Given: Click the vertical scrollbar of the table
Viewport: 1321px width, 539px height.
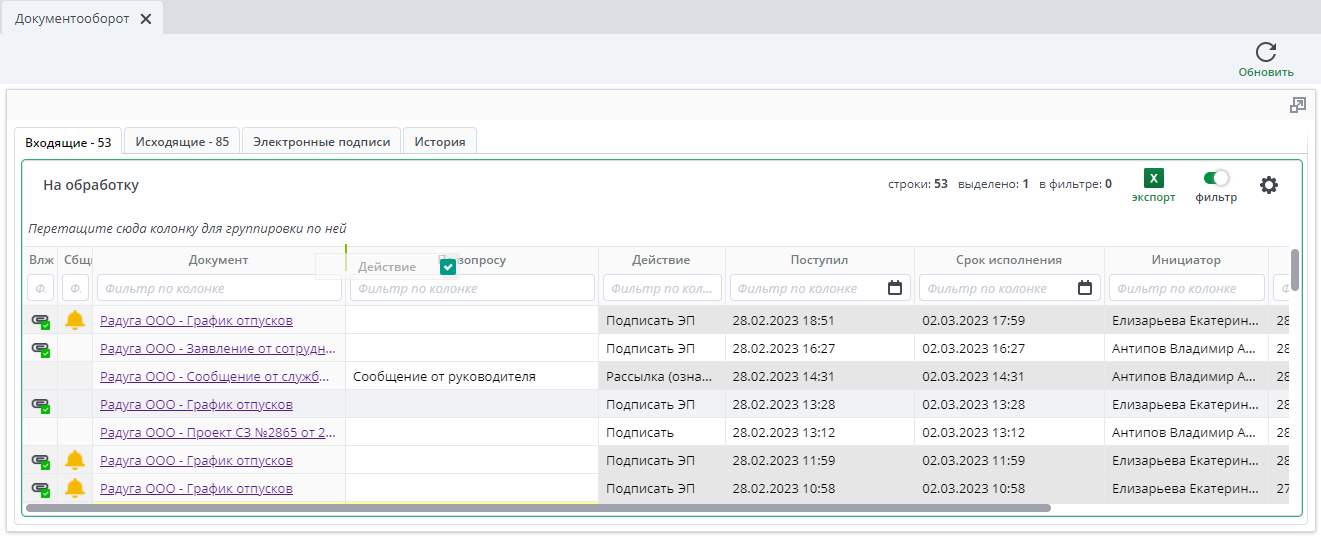Looking at the screenshot, I should click(1295, 270).
